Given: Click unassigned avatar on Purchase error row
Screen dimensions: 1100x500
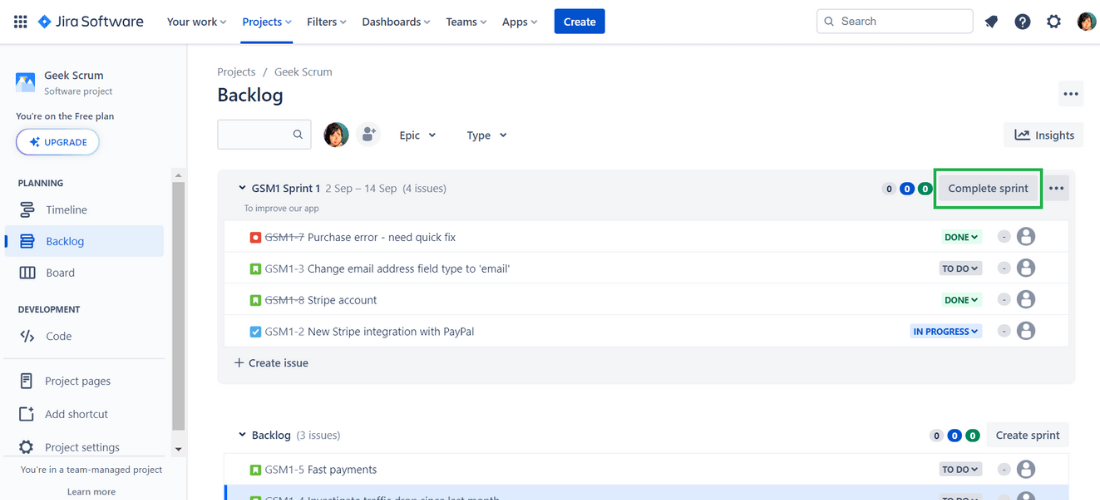Looking at the screenshot, I should (1026, 237).
